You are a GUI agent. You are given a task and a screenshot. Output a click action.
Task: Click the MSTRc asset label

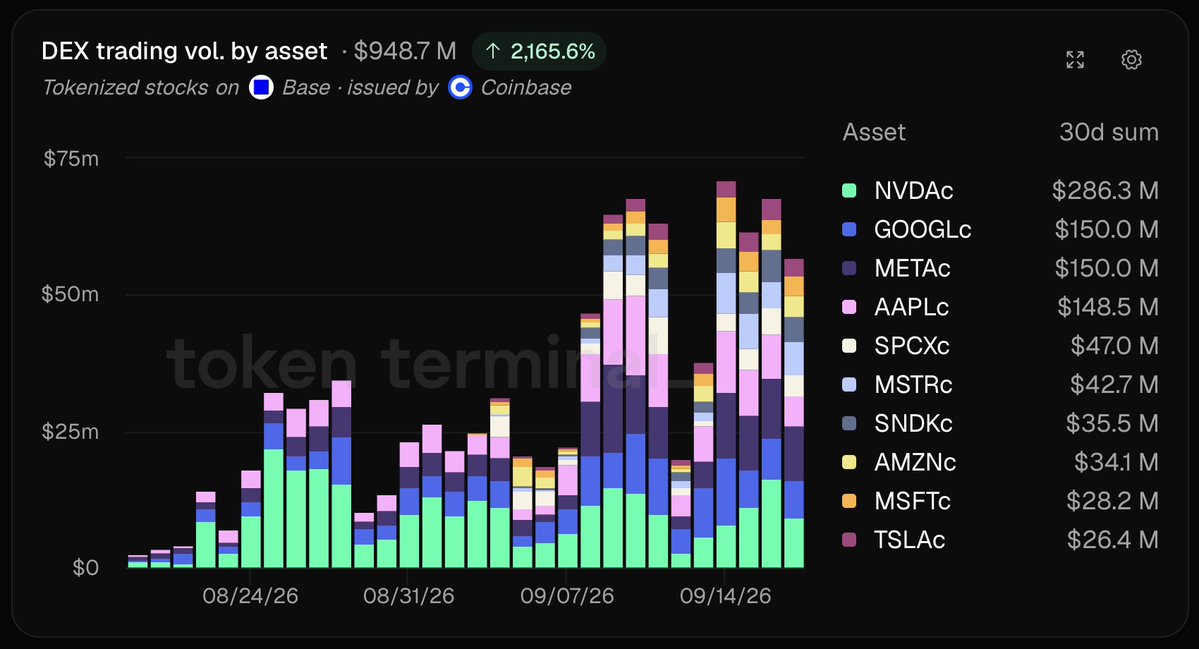tap(913, 385)
